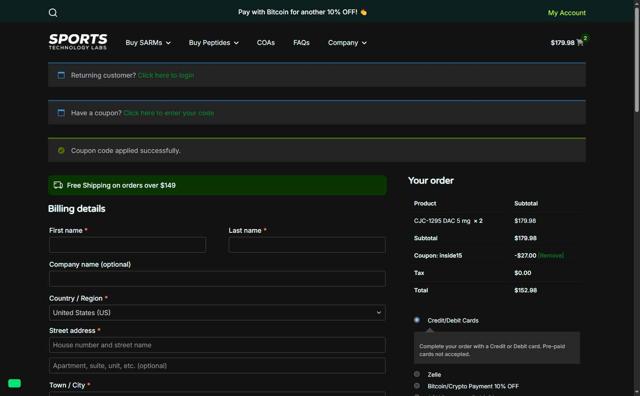Open the search magnifier icon
Viewport: 640px width, 396px height.
(53, 13)
